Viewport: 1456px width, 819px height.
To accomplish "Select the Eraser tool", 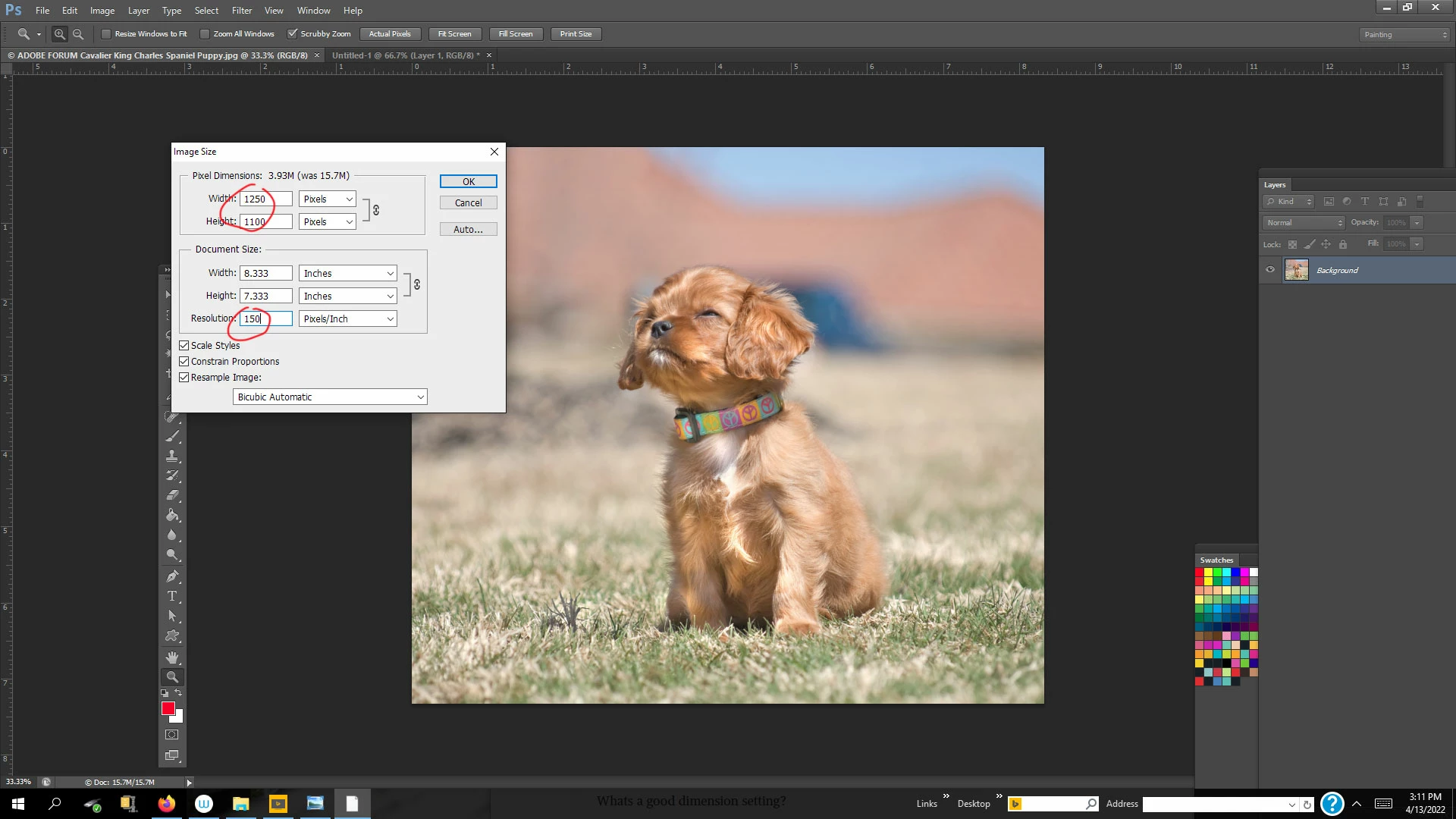I will [x=173, y=495].
